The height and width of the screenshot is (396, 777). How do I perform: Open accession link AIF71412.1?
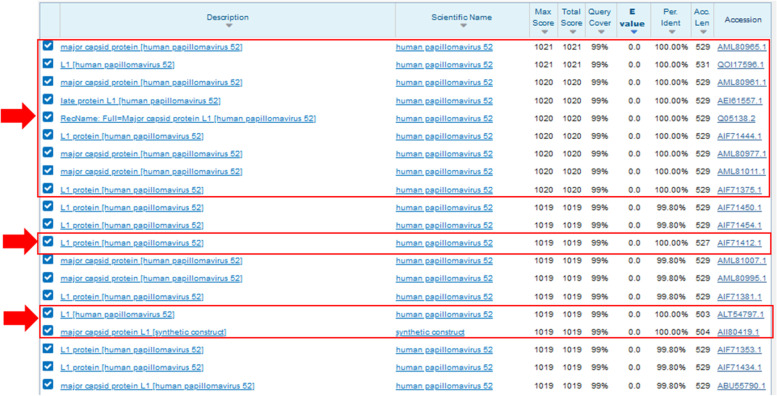[x=740, y=243]
